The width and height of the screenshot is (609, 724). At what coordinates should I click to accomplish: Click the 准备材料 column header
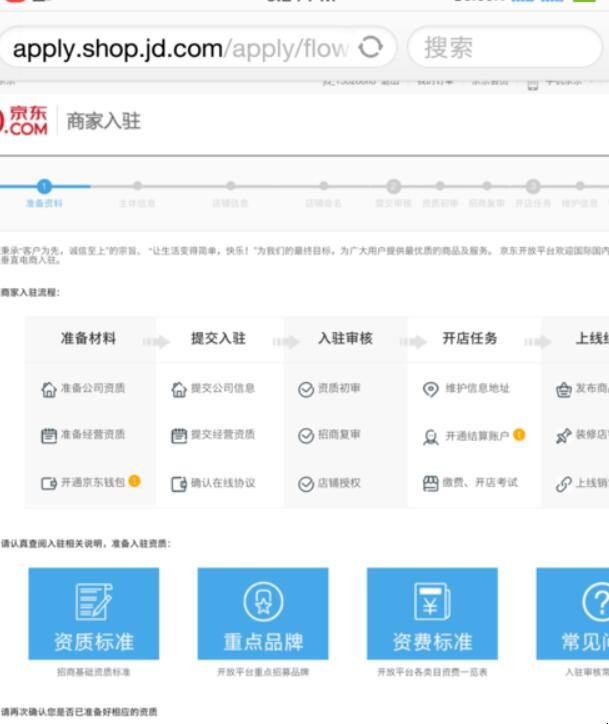tap(88, 338)
